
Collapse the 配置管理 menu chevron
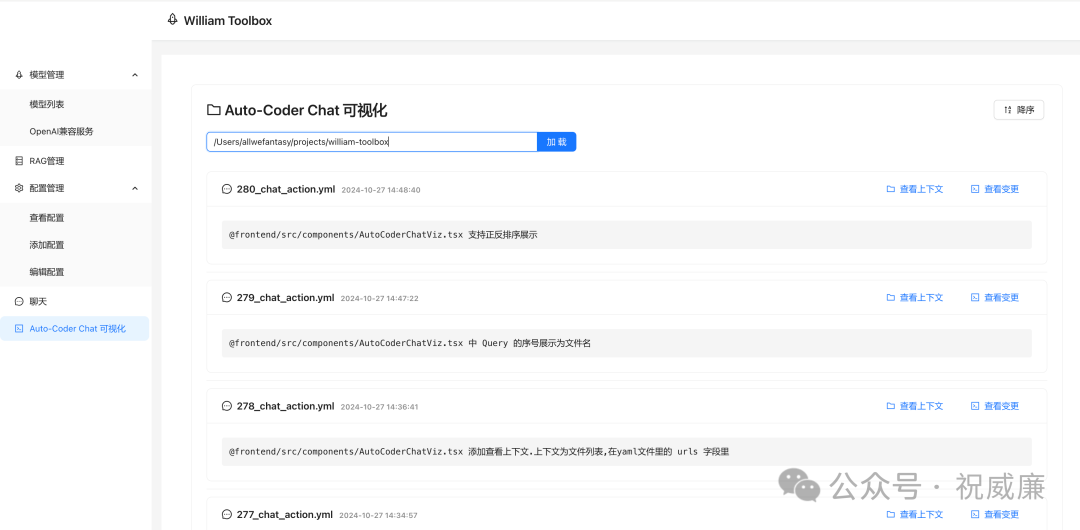(135, 187)
